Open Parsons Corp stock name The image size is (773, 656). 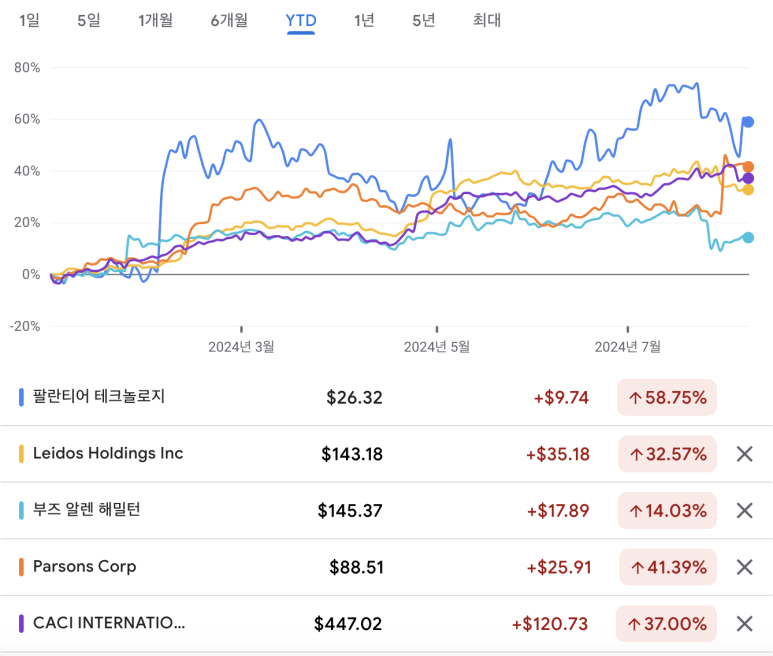84,566
